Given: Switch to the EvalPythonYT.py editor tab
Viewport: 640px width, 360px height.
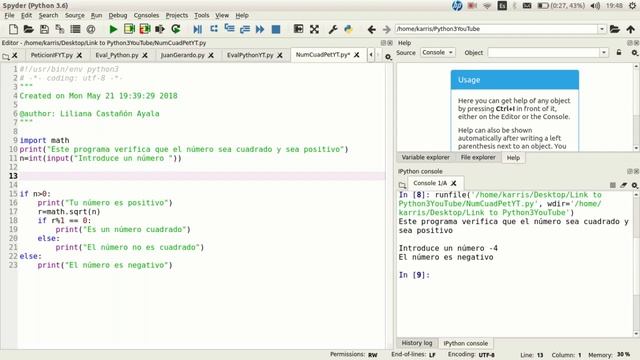Looking at the screenshot, I should 250,55.
